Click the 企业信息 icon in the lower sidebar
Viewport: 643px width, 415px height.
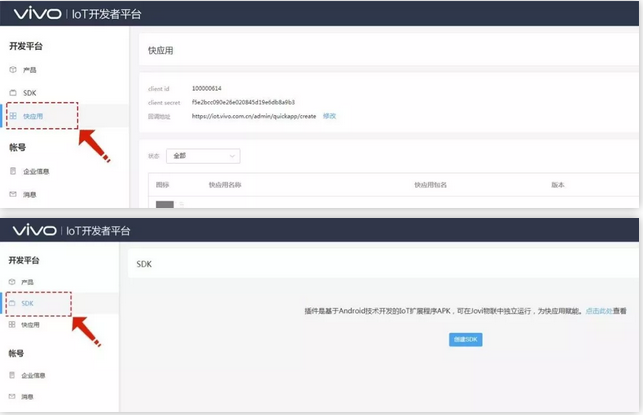coord(13,375)
